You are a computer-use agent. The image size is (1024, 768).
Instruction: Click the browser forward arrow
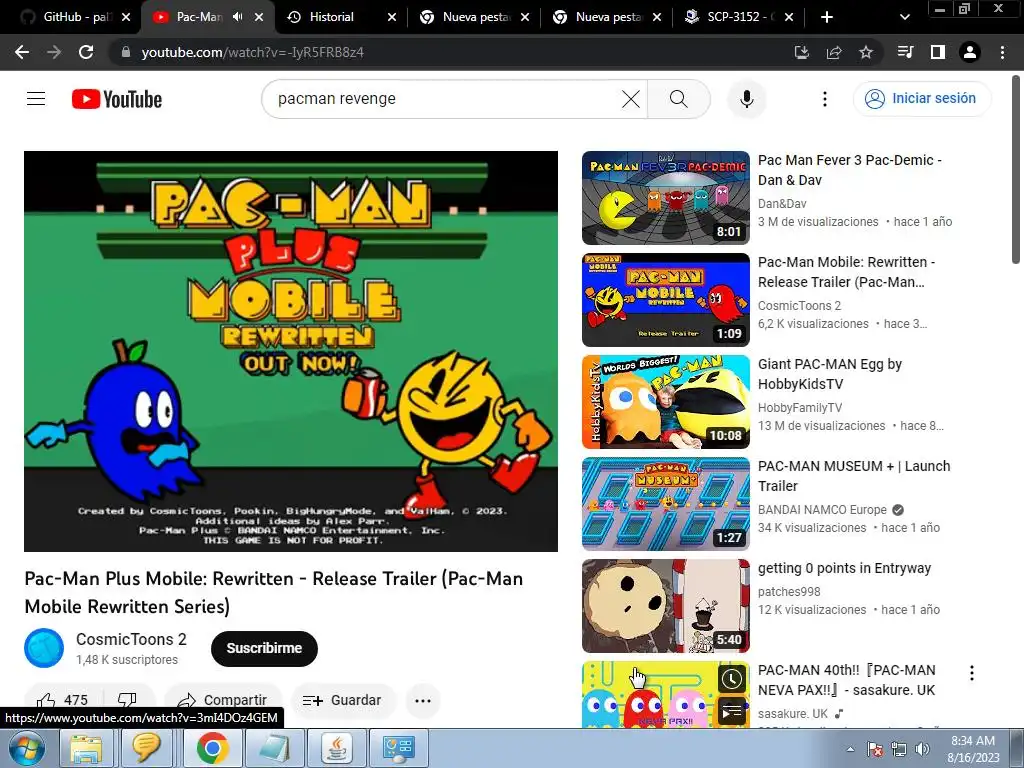(54, 52)
